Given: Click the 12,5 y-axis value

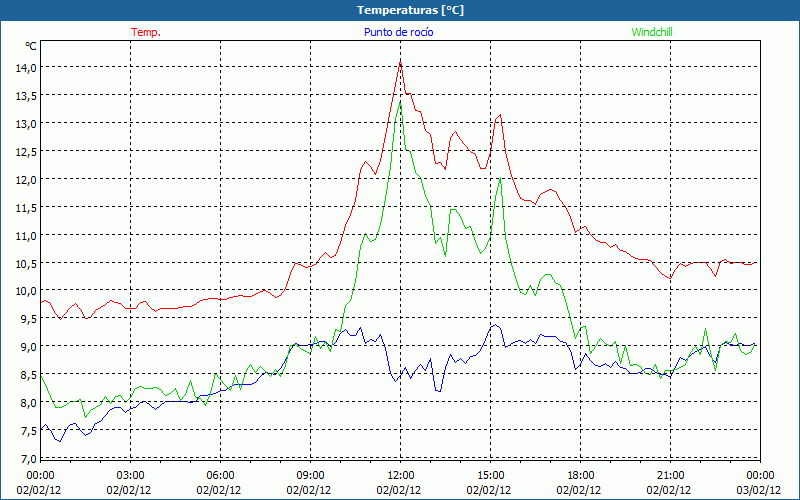Looking at the screenshot, I should click(x=26, y=152).
